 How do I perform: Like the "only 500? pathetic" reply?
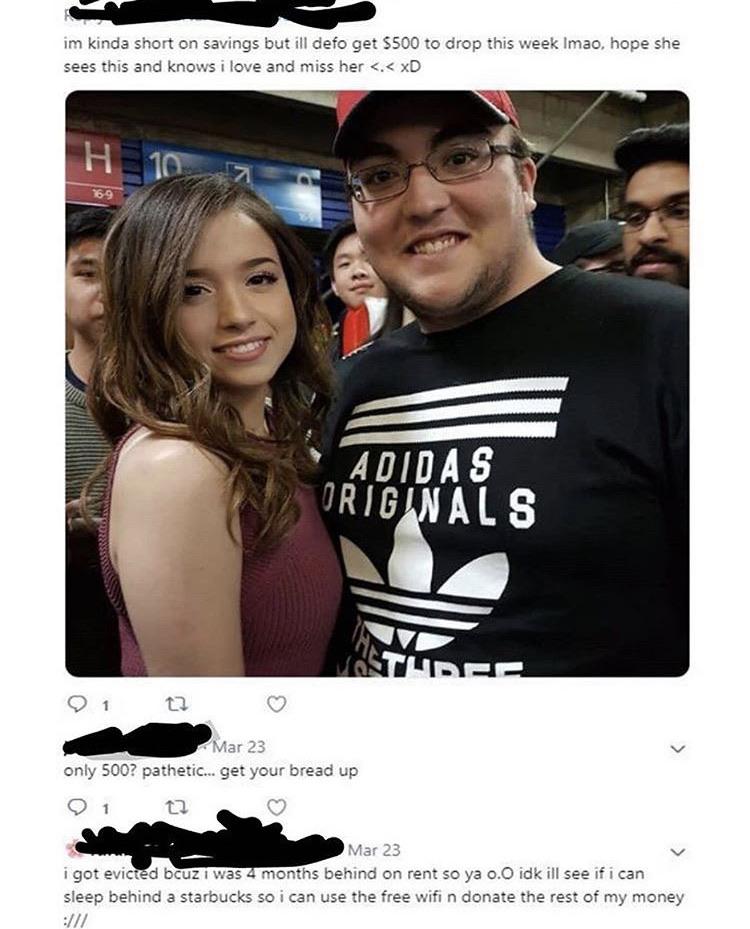(277, 807)
